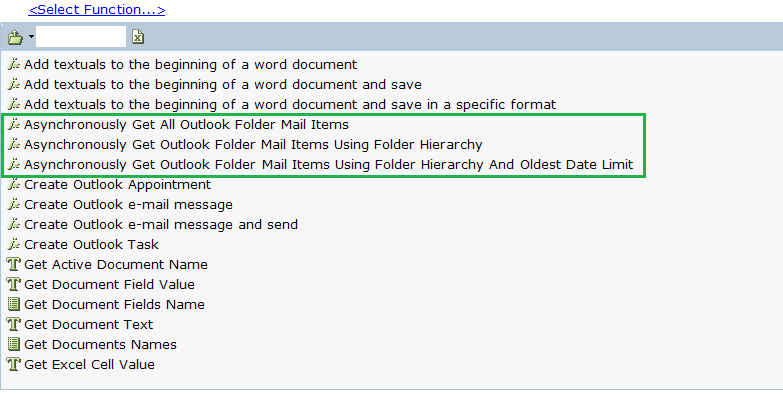This screenshot has width=783, height=394.
Task: Pick the Get Document Text function
Action: 88,325
